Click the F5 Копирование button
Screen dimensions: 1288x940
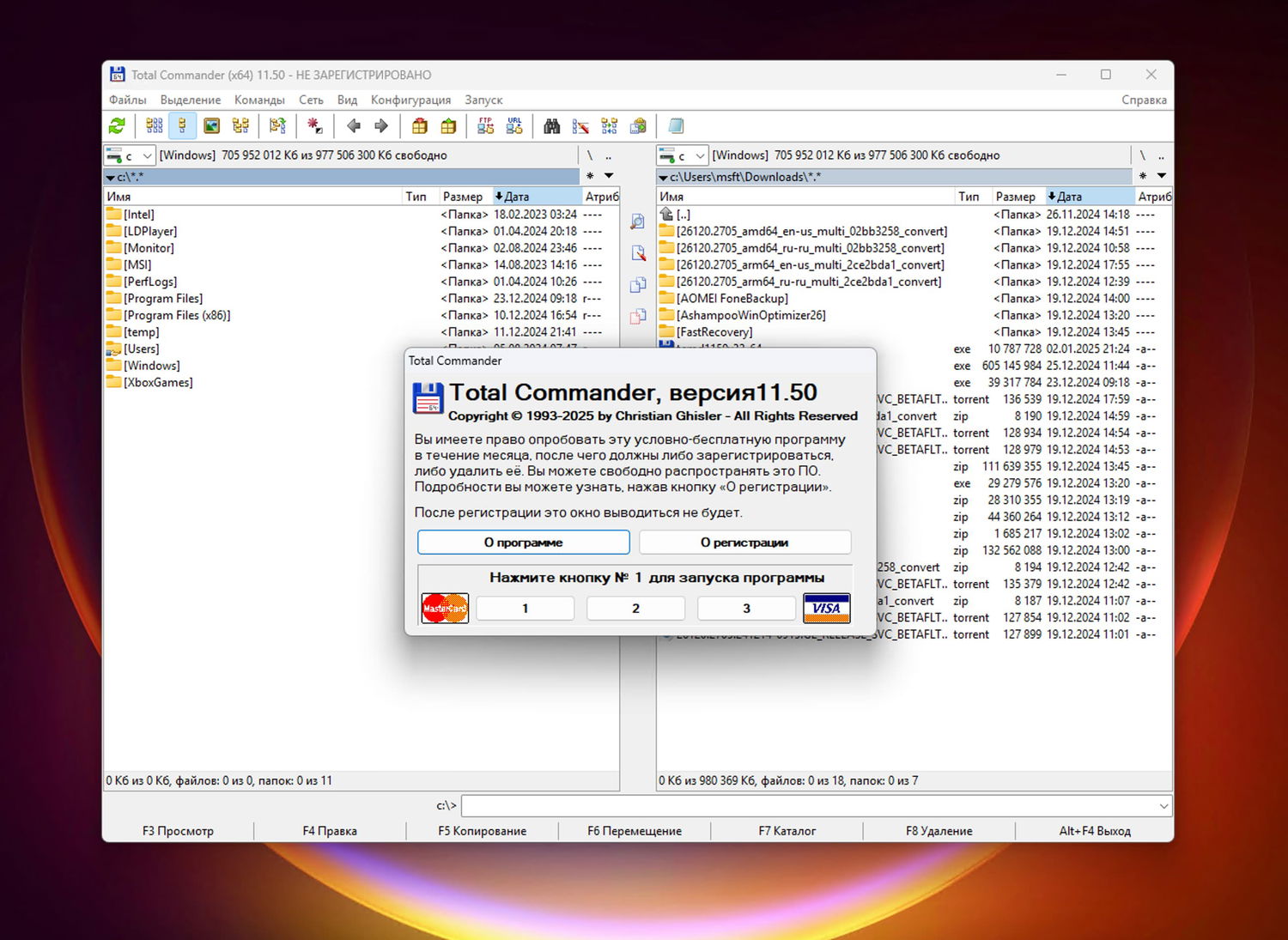pos(483,831)
